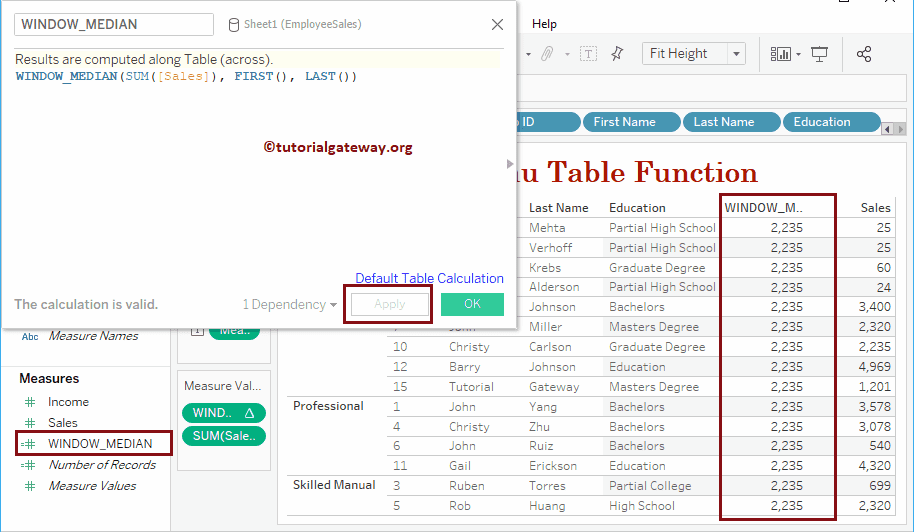The height and width of the screenshot is (532, 914).
Task: Click the icon beside Number of Records
Action: pyautogui.click(x=29, y=465)
